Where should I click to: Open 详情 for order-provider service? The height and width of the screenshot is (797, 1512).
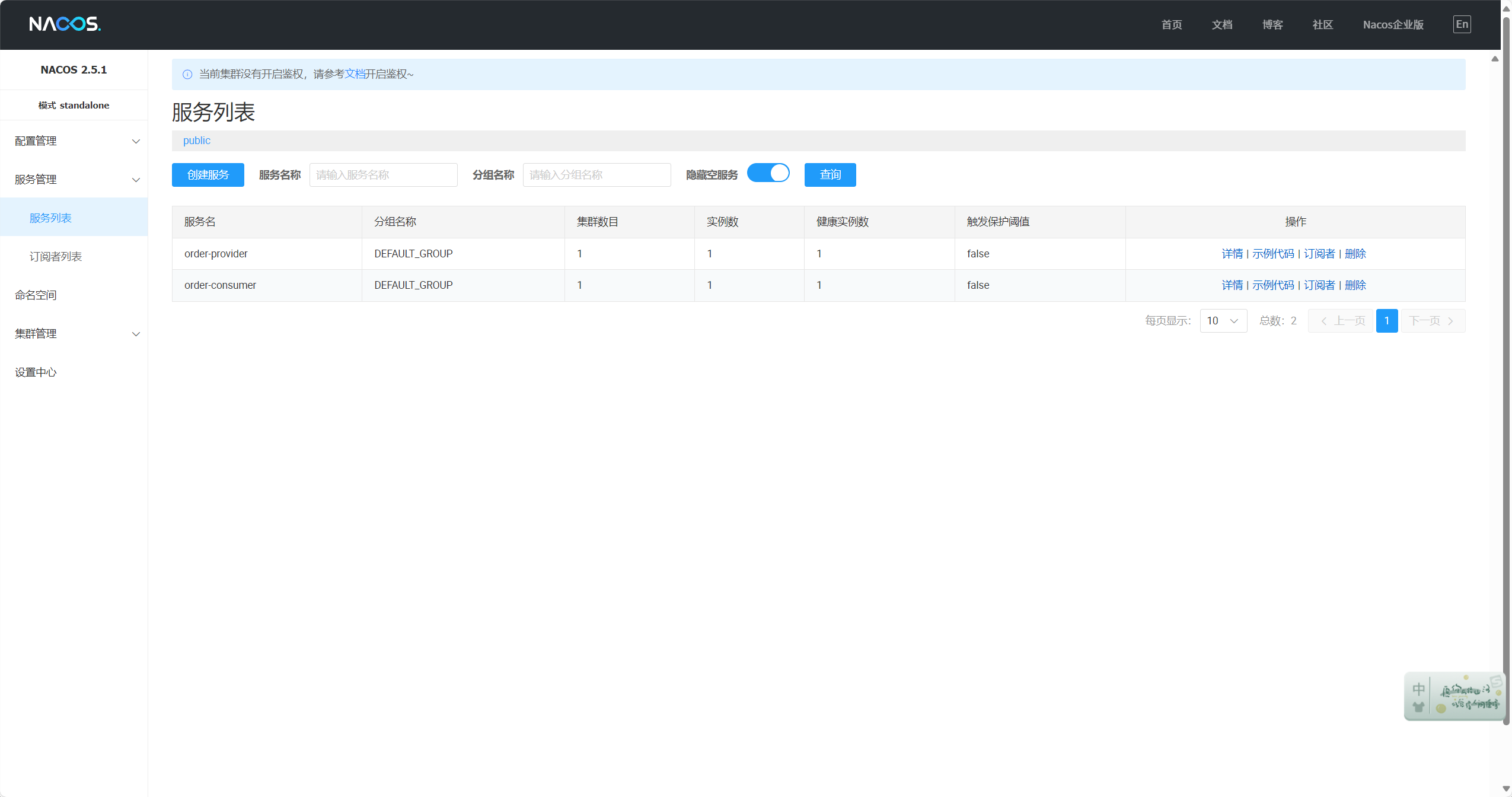pos(1232,254)
